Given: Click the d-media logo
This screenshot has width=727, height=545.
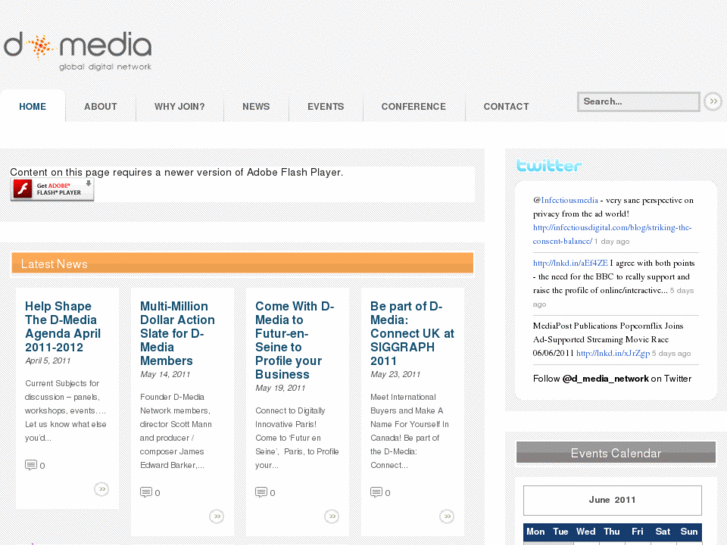Looking at the screenshot, I should click(x=78, y=51).
